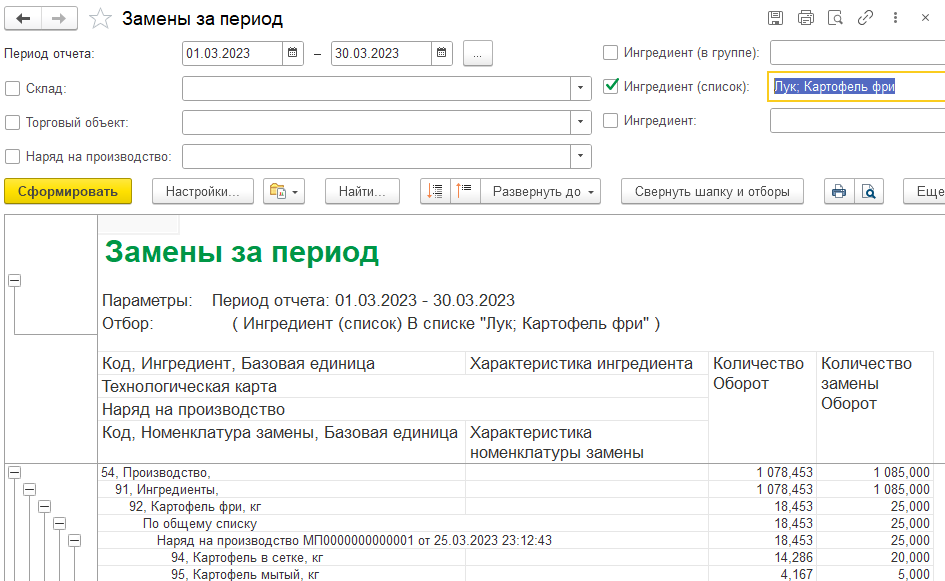Open calendar for start date 01.03.2023

pos(292,53)
